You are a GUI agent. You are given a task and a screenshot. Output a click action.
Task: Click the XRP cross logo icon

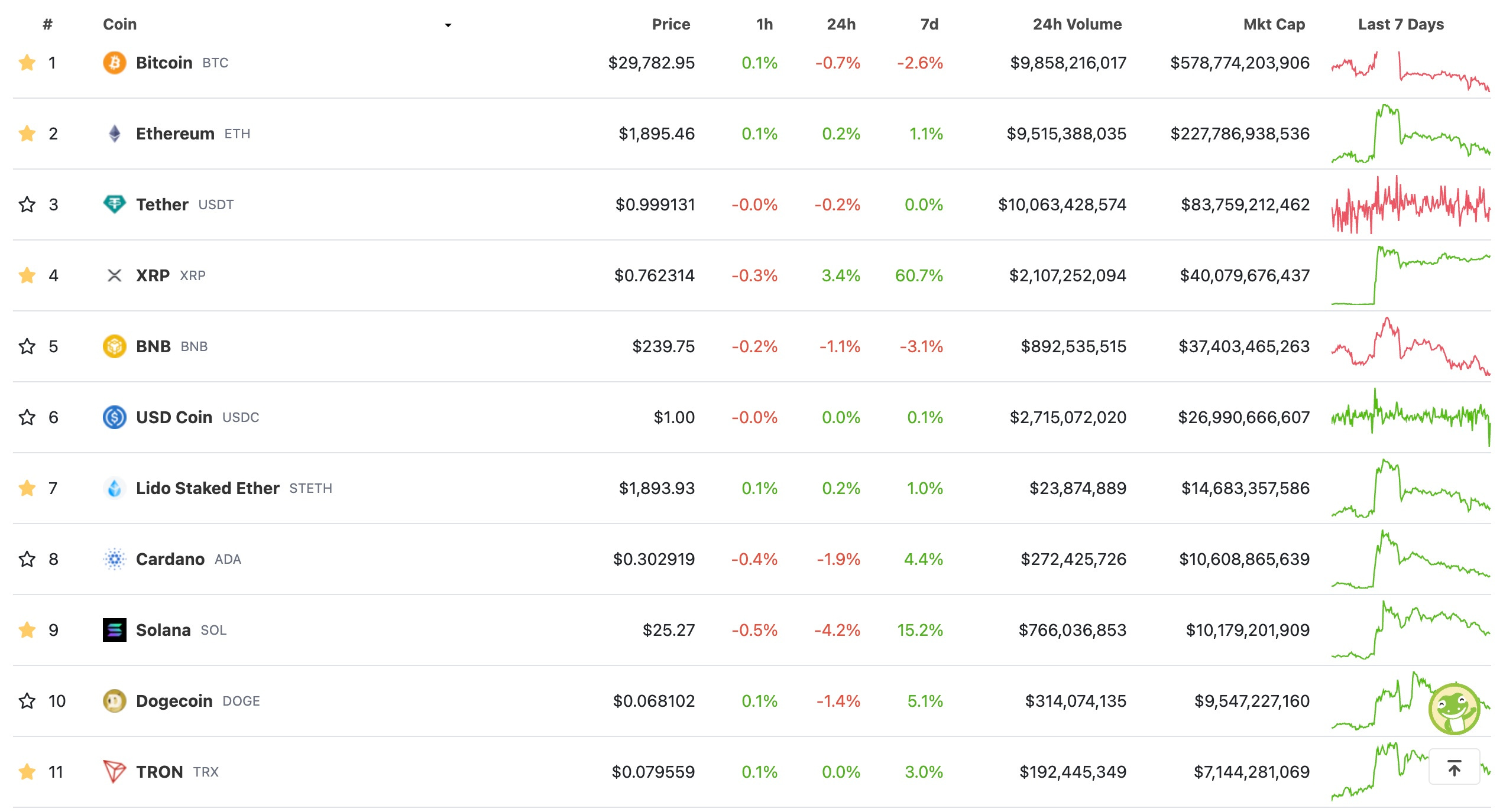point(115,275)
